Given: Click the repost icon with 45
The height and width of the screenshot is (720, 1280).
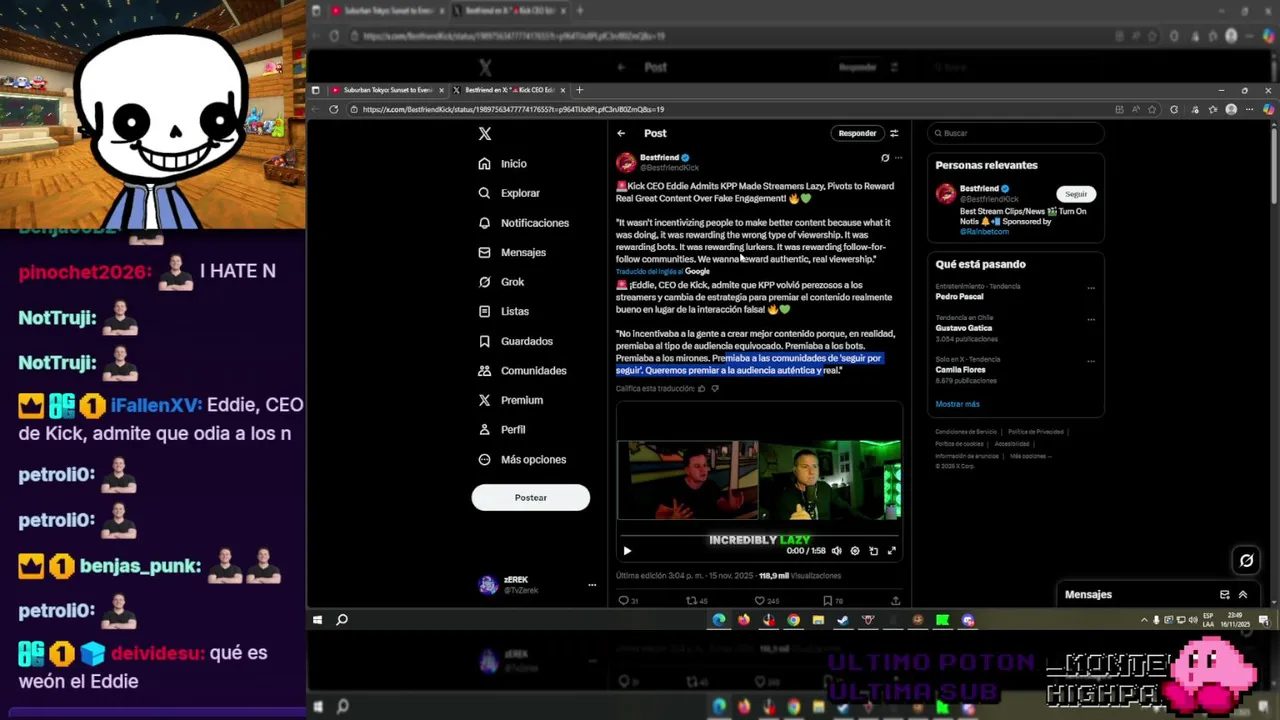Looking at the screenshot, I should point(696,601).
